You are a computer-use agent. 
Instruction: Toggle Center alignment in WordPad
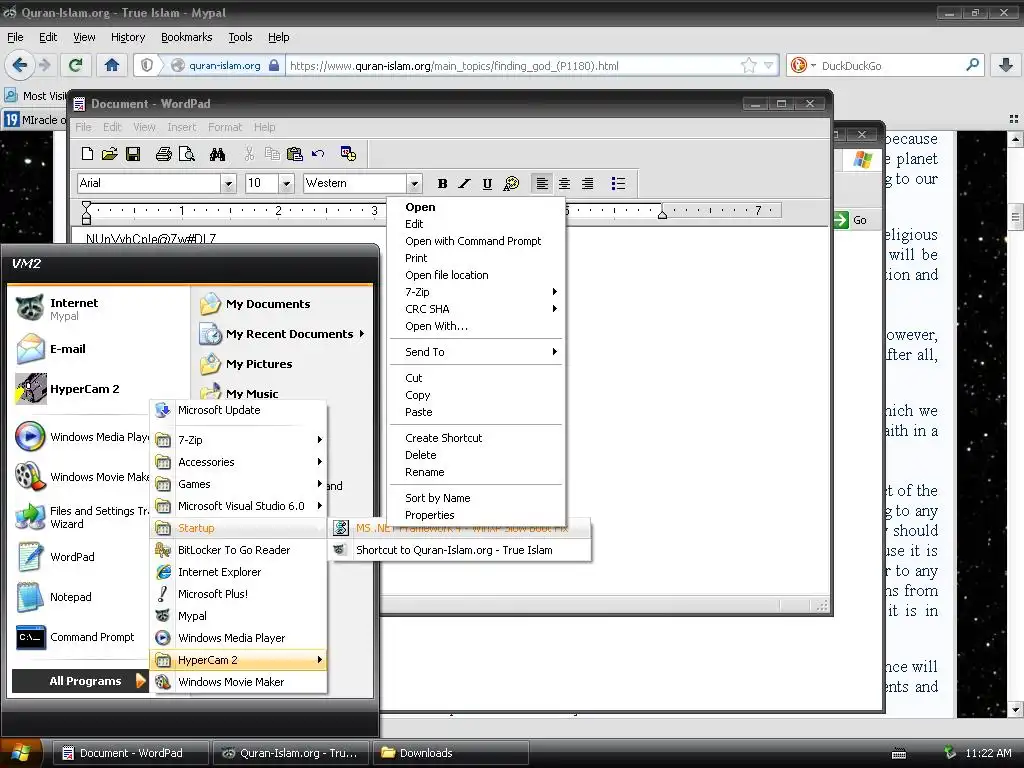(564, 184)
